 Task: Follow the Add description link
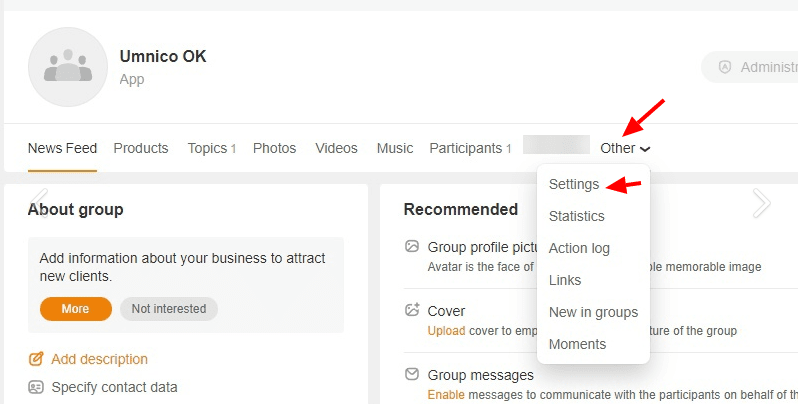99,359
